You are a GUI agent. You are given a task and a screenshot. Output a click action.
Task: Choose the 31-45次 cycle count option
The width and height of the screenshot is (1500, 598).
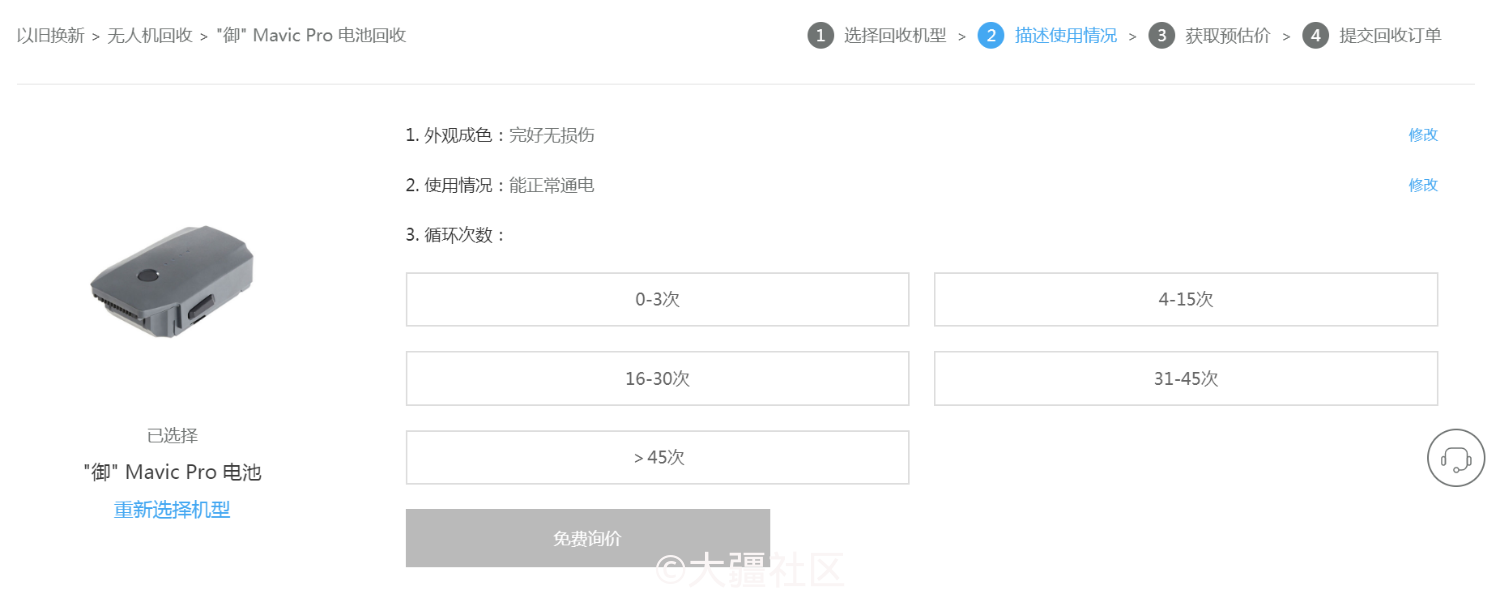click(x=1186, y=379)
